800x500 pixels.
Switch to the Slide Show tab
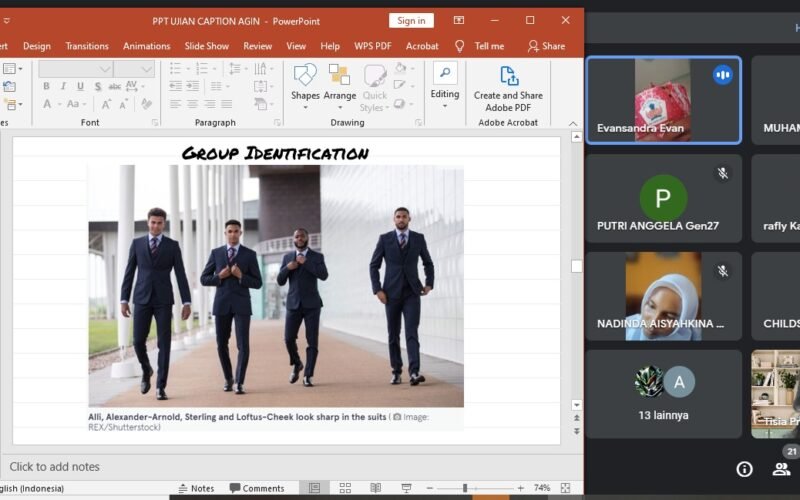pos(206,46)
